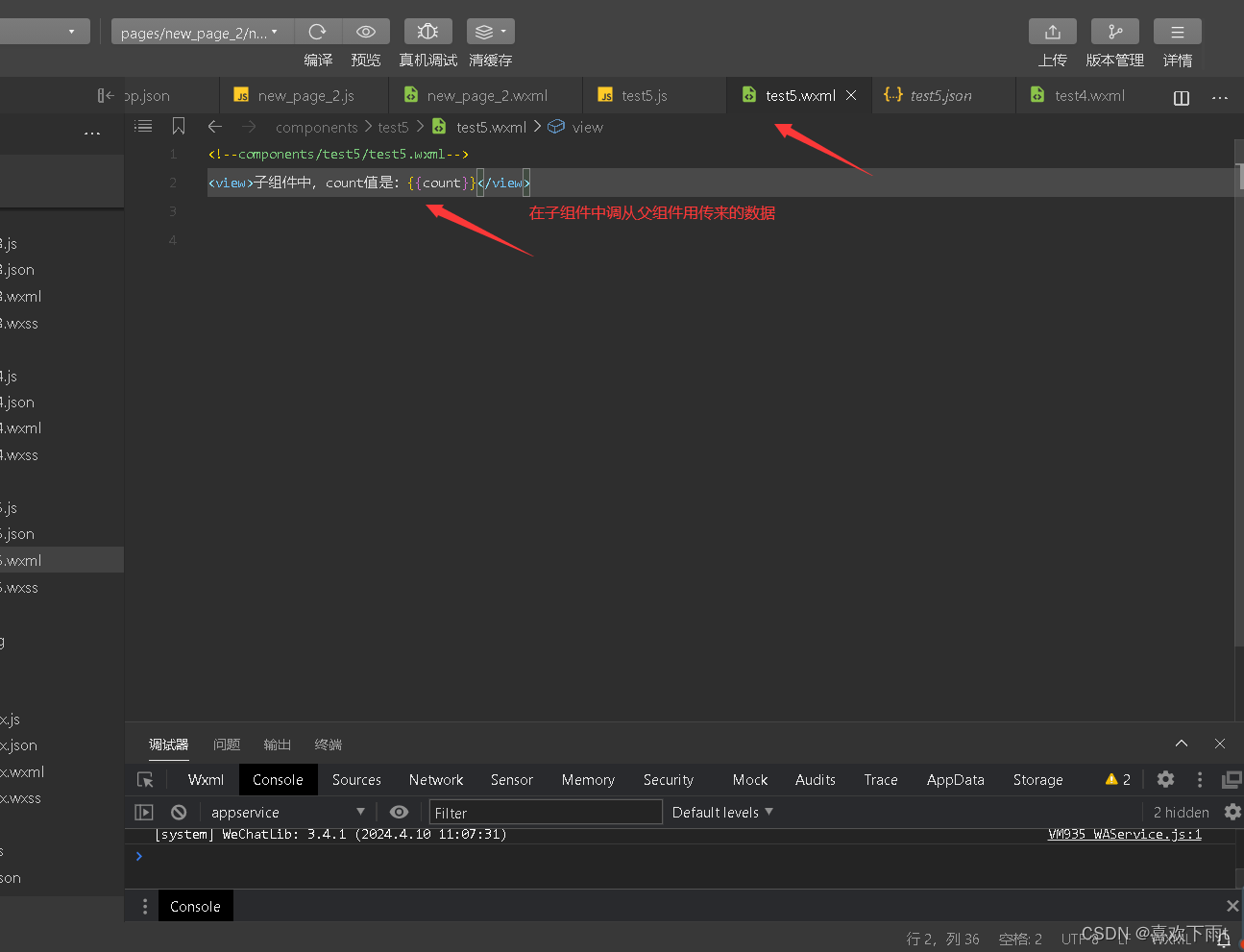Image resolution: width=1244 pixels, height=952 pixels.
Task: Switch to the test4.wxml tab
Action: coord(1088,95)
